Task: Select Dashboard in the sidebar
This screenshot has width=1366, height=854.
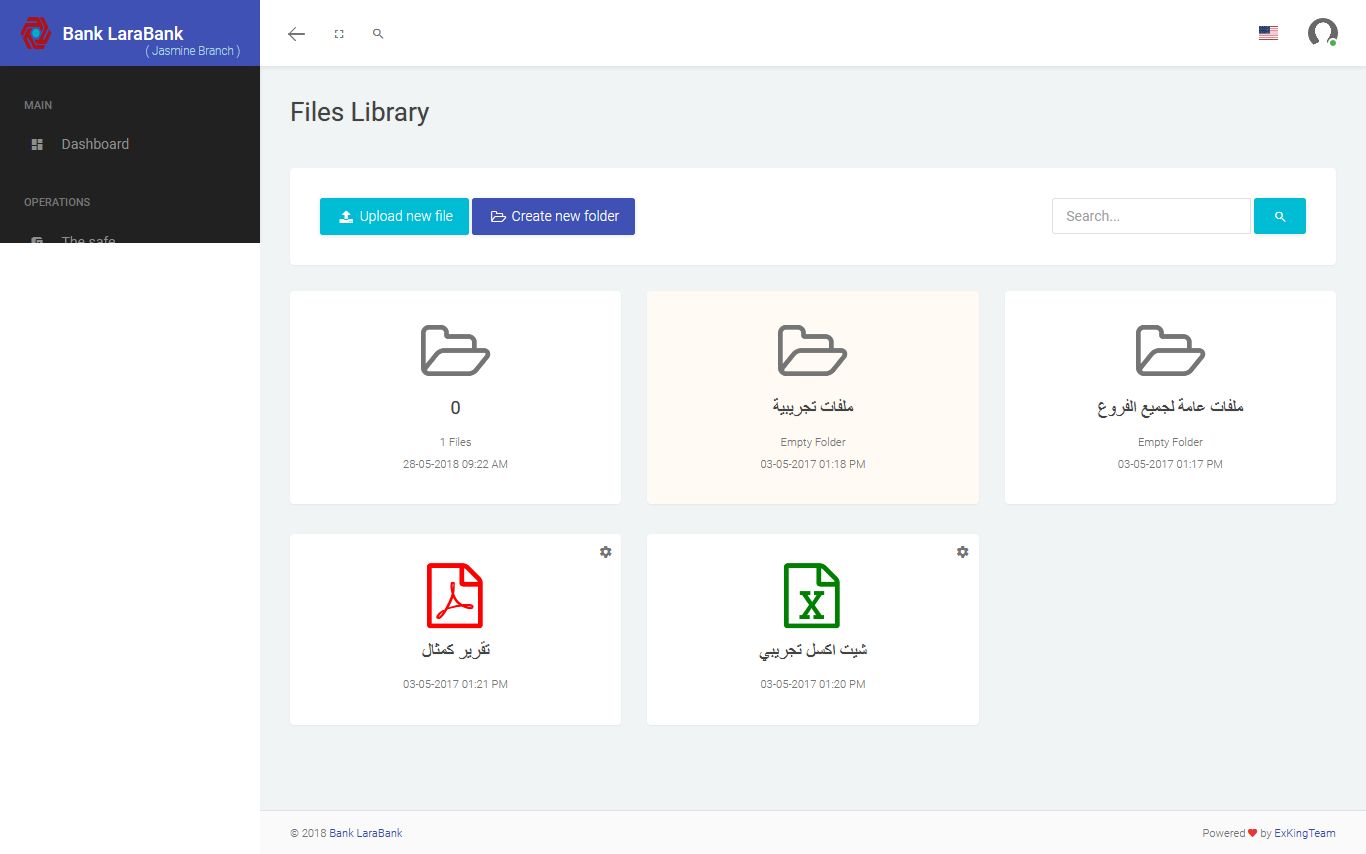Action: 95,144
